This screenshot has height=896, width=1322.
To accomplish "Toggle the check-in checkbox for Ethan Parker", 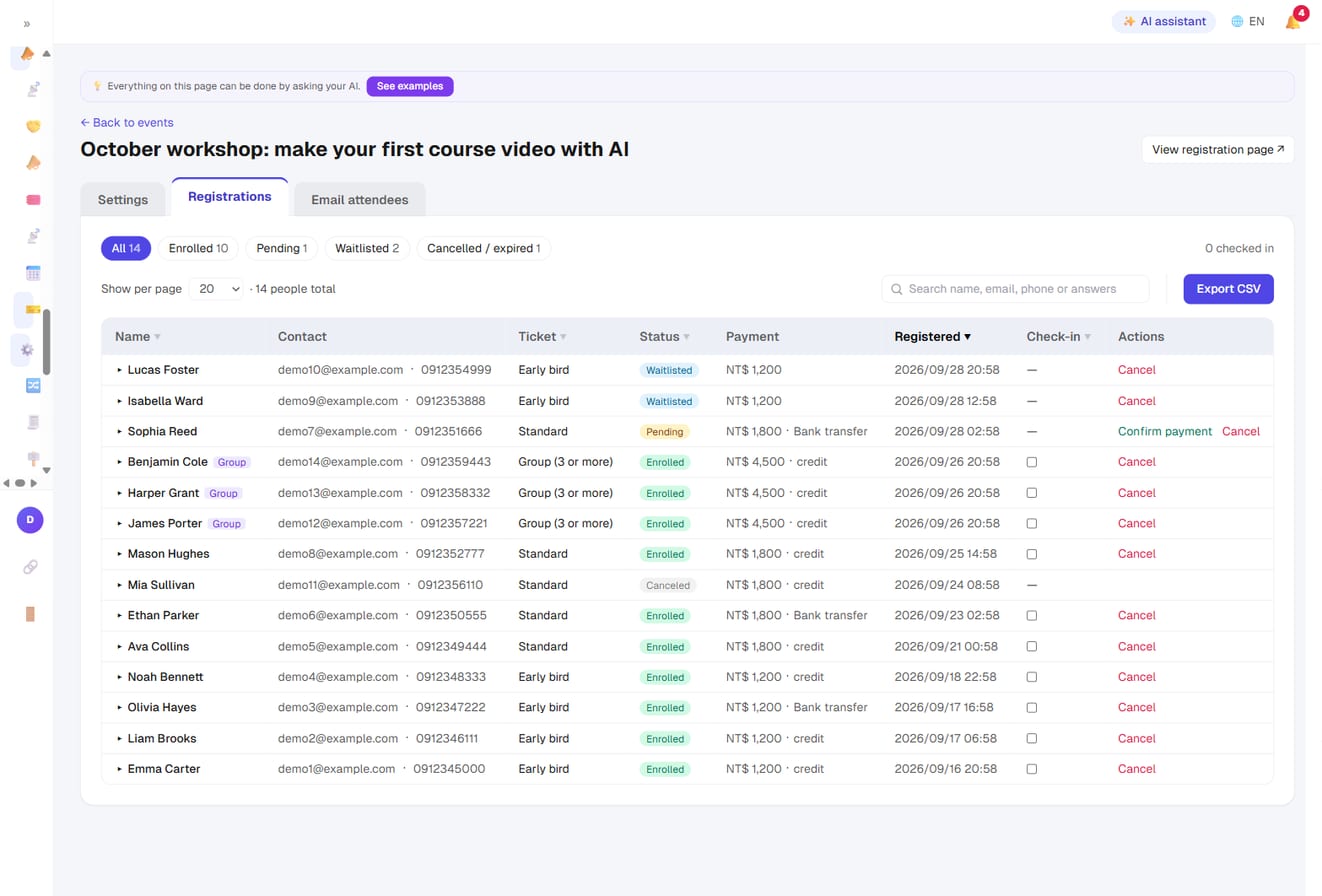I will tap(1032, 616).
